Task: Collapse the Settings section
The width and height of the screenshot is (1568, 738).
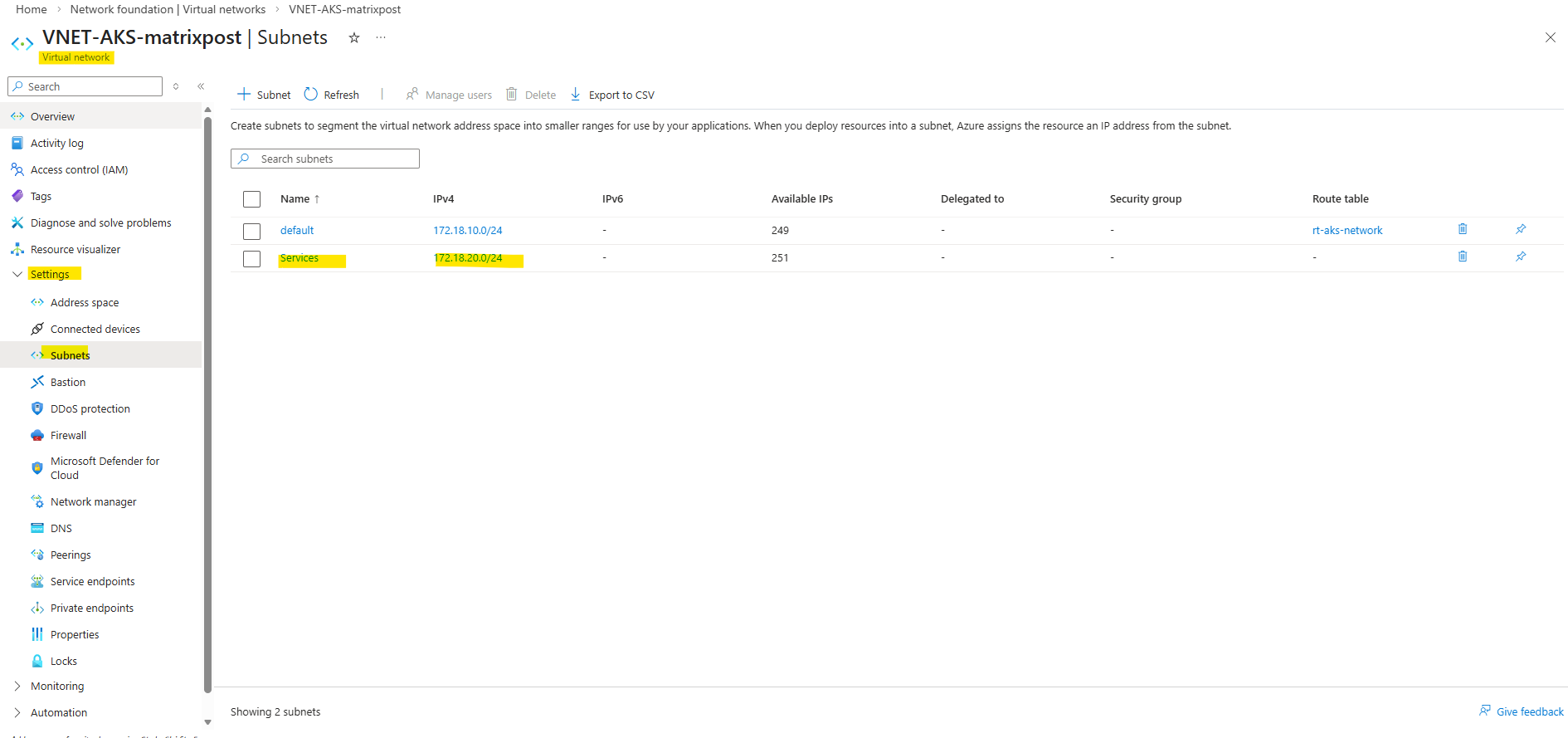Action: pos(17,274)
